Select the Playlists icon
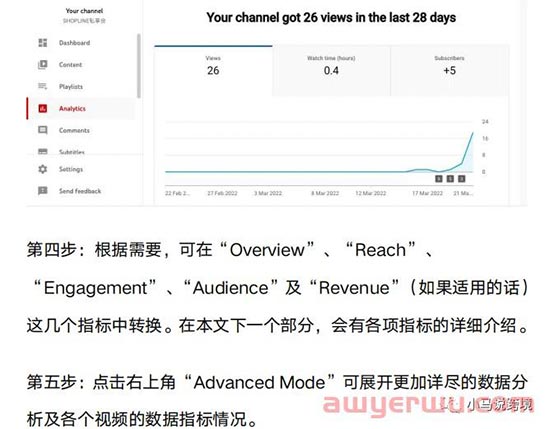Viewport: 550px width, 429px height. (42, 86)
